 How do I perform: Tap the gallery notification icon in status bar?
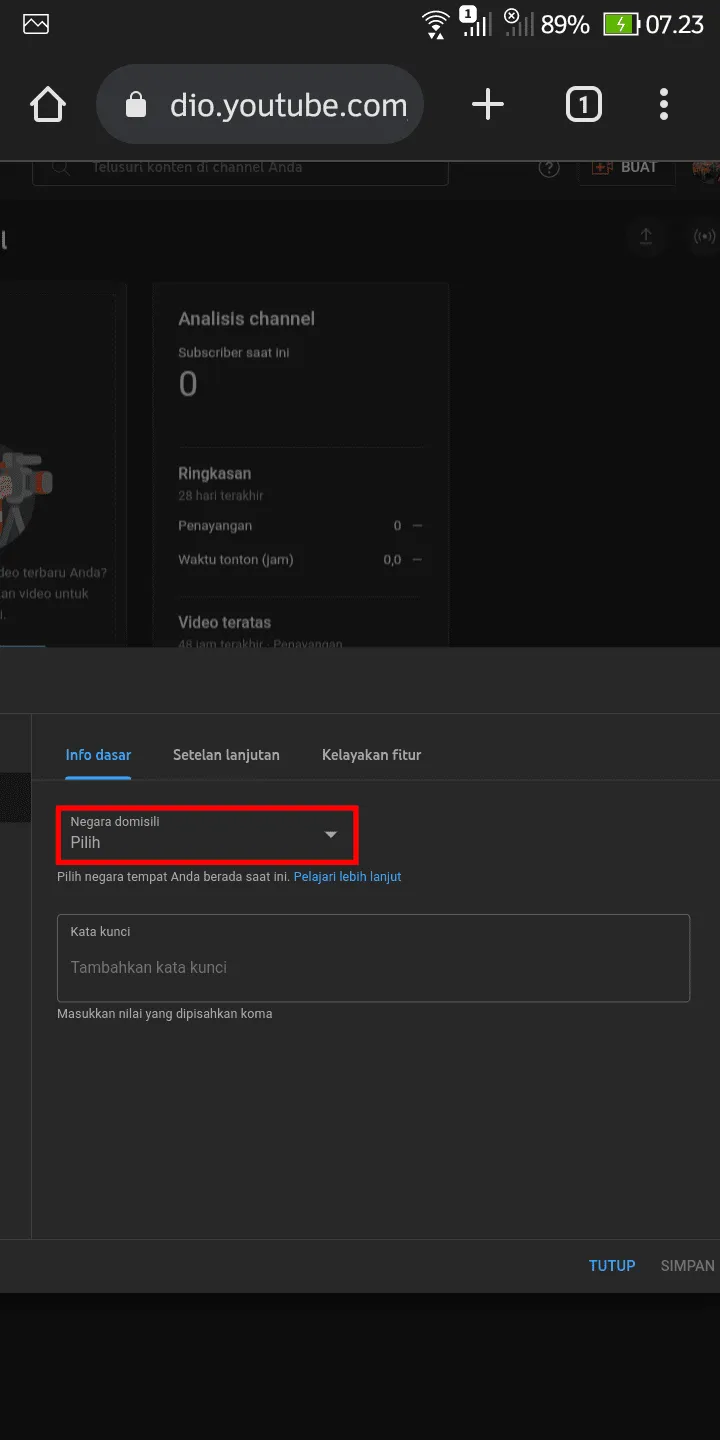[36, 24]
